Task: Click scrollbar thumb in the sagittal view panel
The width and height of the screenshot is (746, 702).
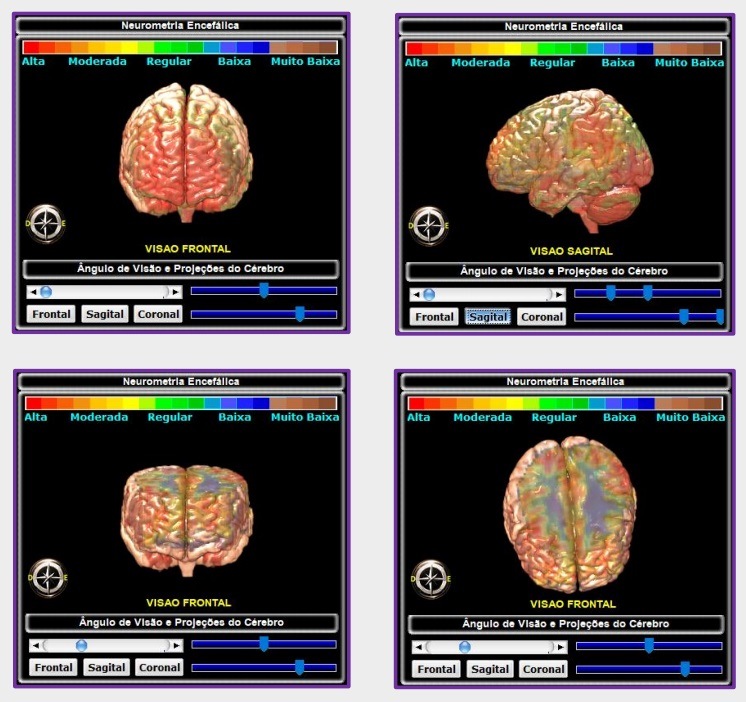Action: click(x=429, y=295)
